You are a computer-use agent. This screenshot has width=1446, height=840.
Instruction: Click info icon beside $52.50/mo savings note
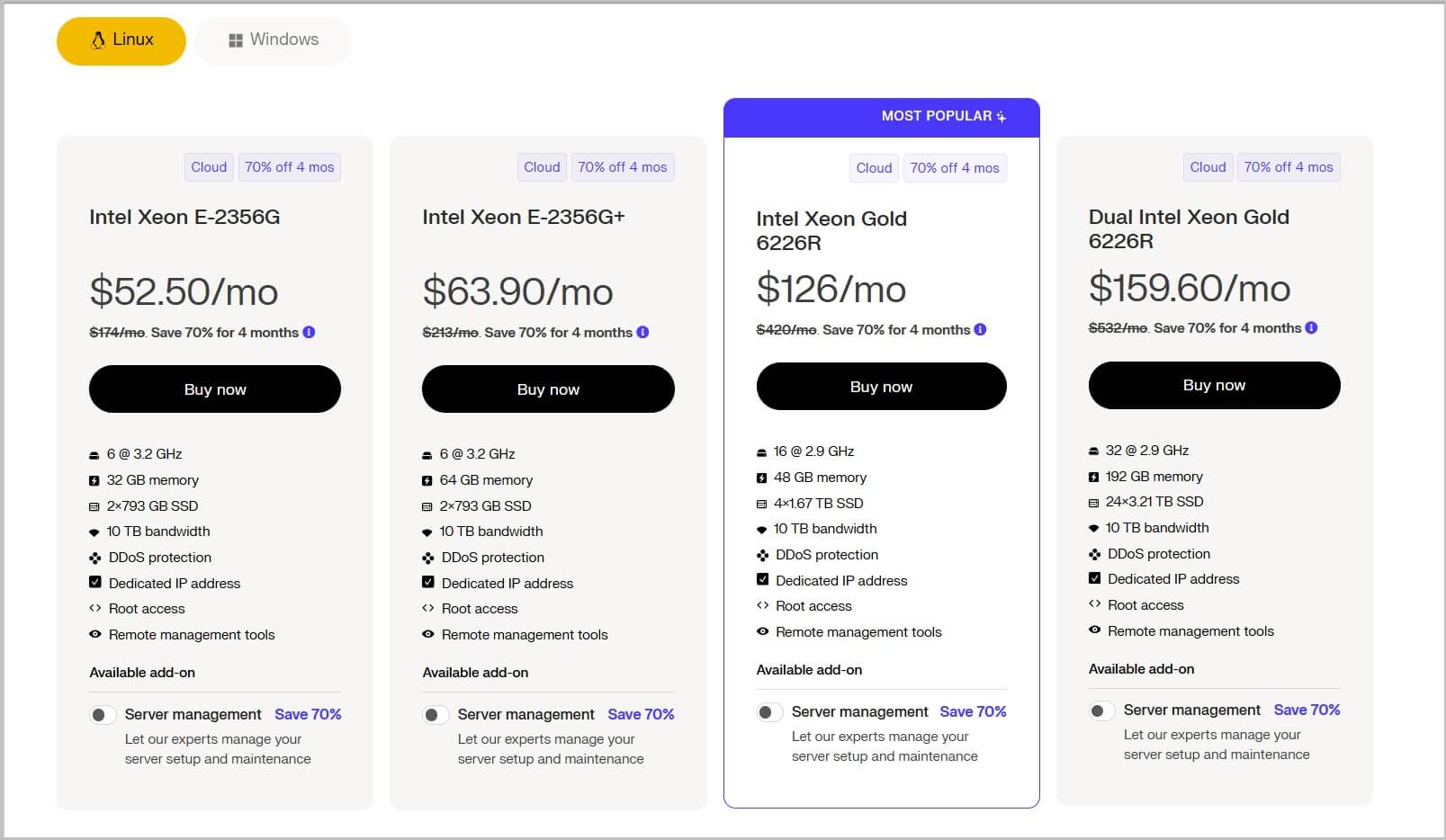[x=309, y=332]
